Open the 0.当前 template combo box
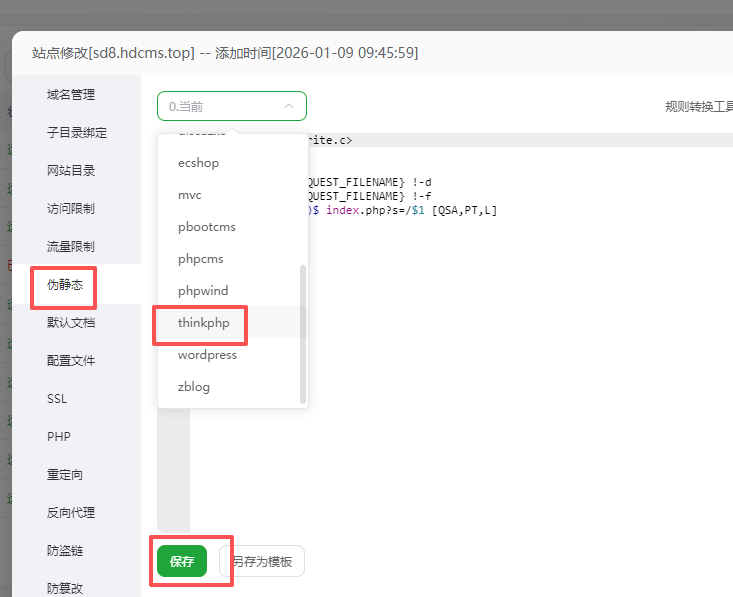 pyautogui.click(x=232, y=106)
